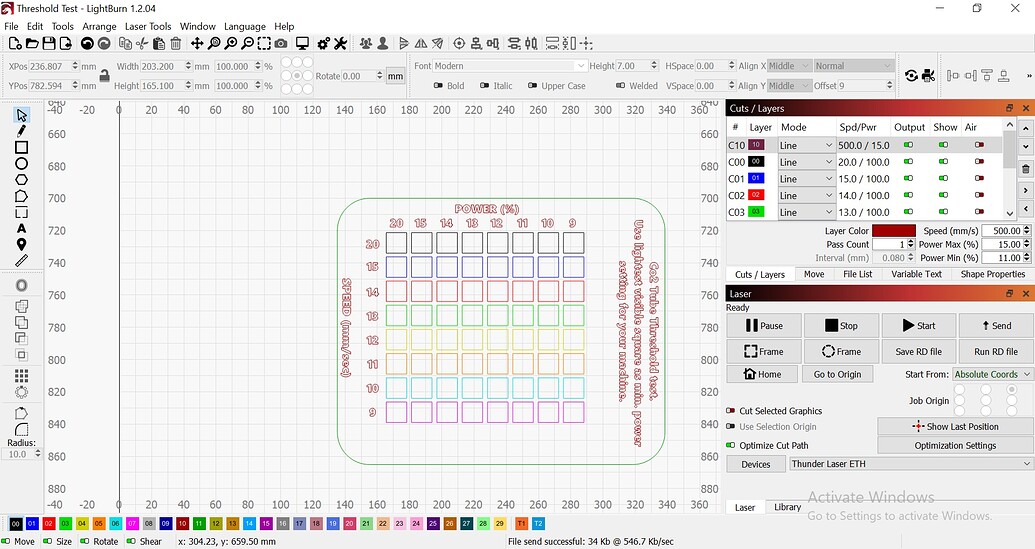Screen dimensions: 1035x549
Task: Select the Ellipse drawing tool
Action: (x=21, y=163)
